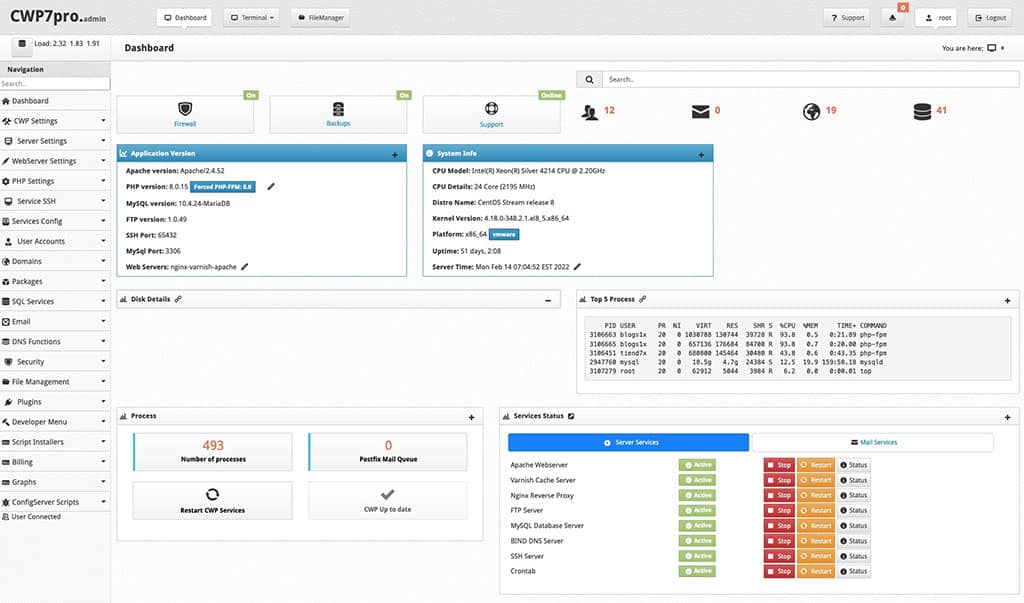Image resolution: width=1024 pixels, height=603 pixels.
Task: Switch to the Mail Services tab
Action: pyautogui.click(x=875, y=443)
